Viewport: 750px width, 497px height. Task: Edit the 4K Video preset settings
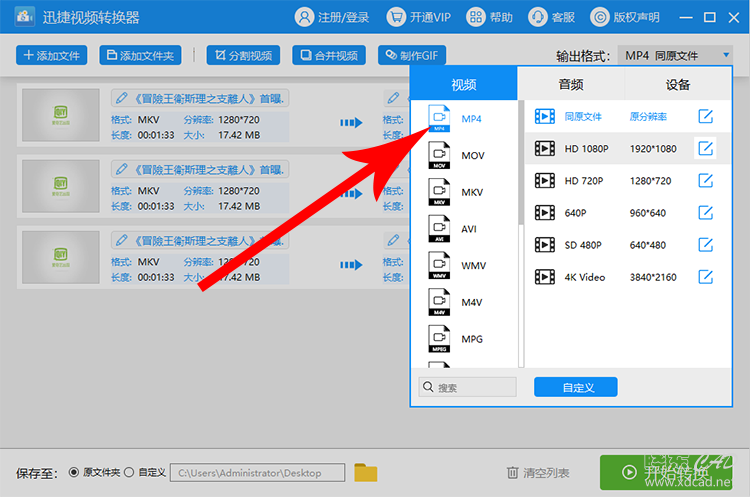coord(706,276)
